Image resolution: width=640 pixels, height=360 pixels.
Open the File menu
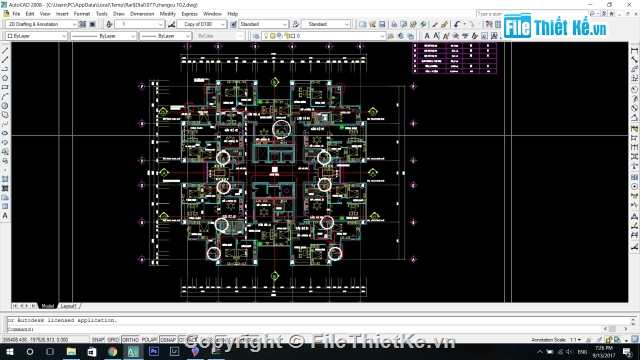16,14
